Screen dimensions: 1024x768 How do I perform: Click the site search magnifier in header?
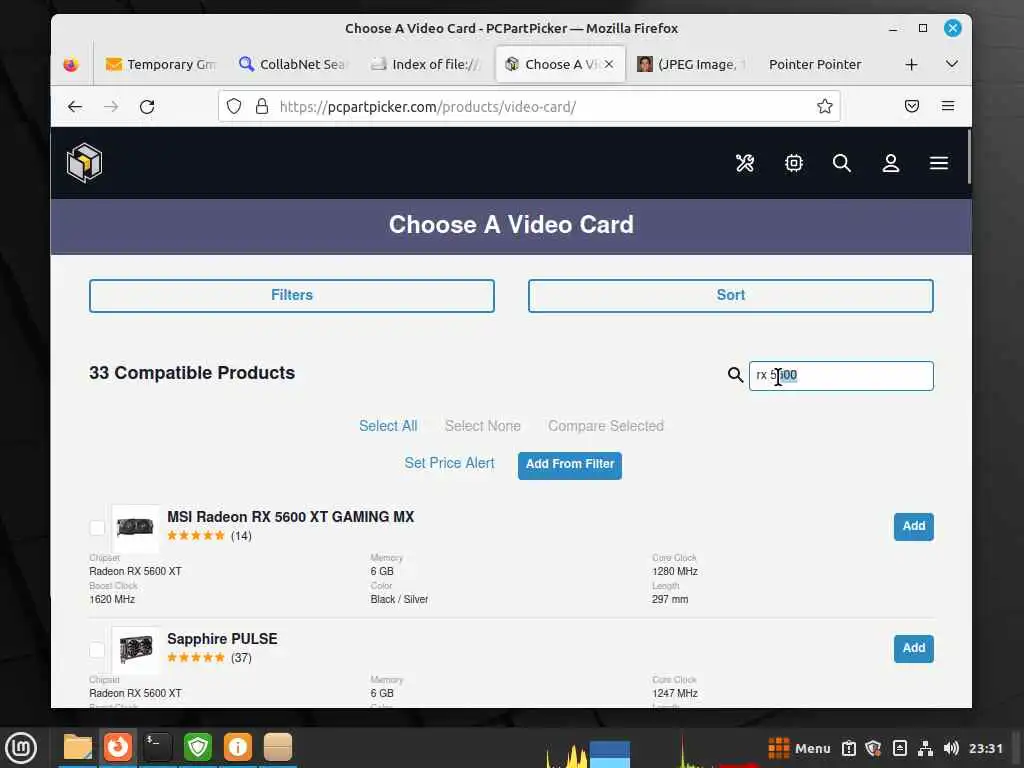pos(842,163)
